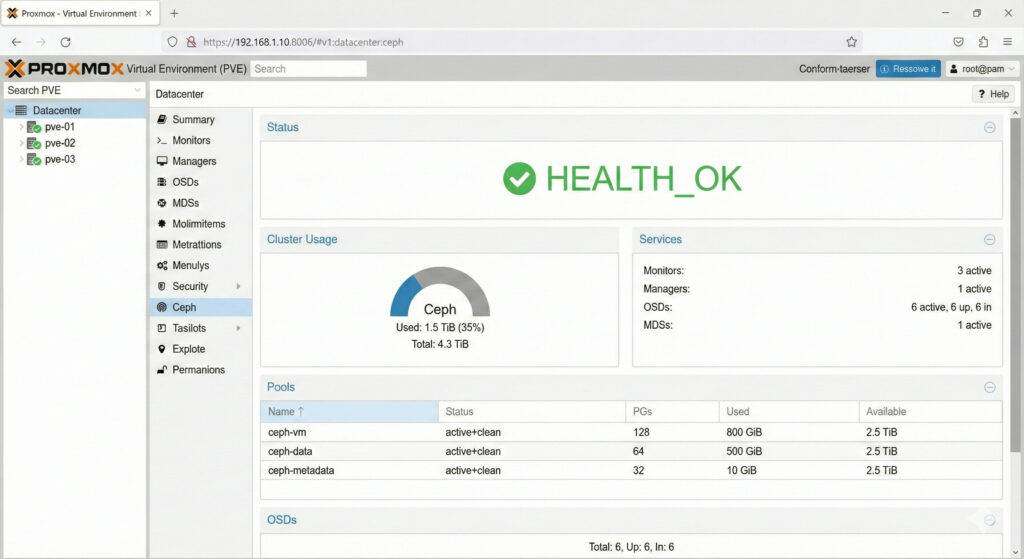Click the Explote pin icon
Screen dimensions: 1024x559
[162, 349]
